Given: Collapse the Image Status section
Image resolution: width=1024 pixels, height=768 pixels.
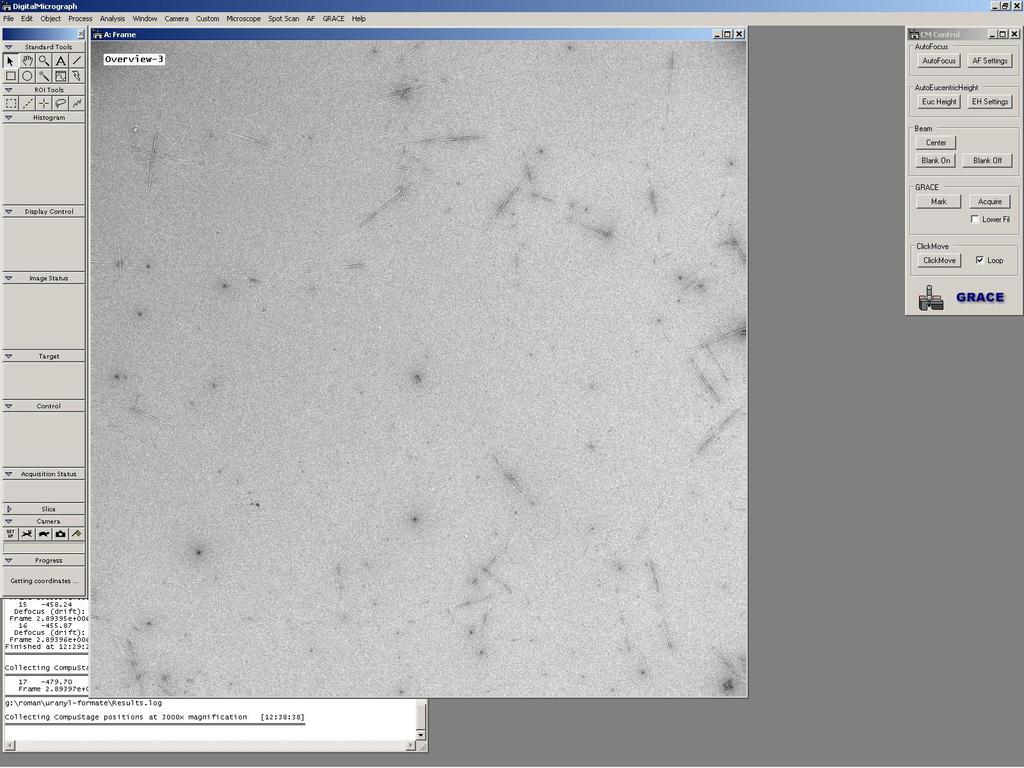Looking at the screenshot, I should pos(8,278).
